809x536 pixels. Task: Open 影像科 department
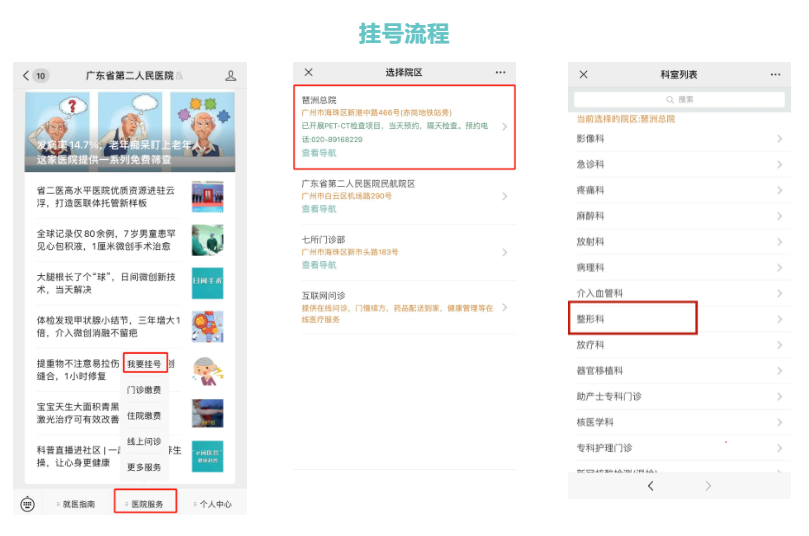pyautogui.click(x=680, y=139)
